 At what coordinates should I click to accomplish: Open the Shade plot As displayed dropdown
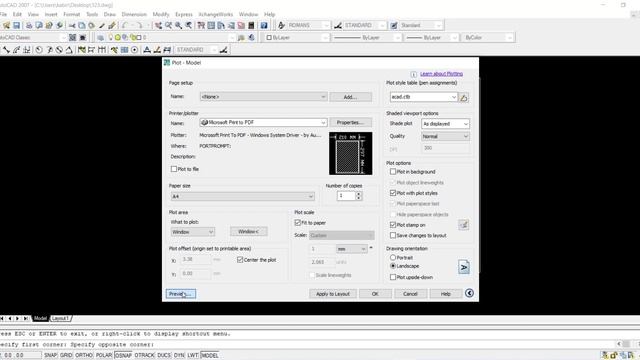[x=445, y=124]
